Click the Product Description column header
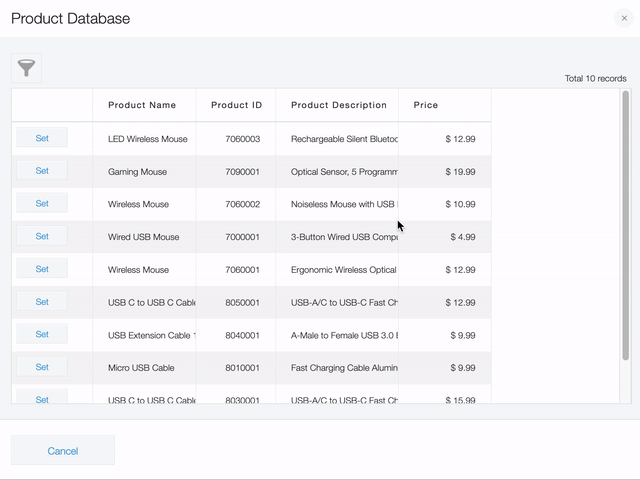Viewport: 640px width, 480px height. pyautogui.click(x=338, y=105)
